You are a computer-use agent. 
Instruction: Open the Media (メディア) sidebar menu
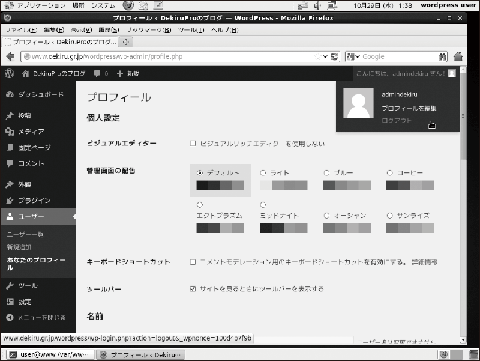38,132
